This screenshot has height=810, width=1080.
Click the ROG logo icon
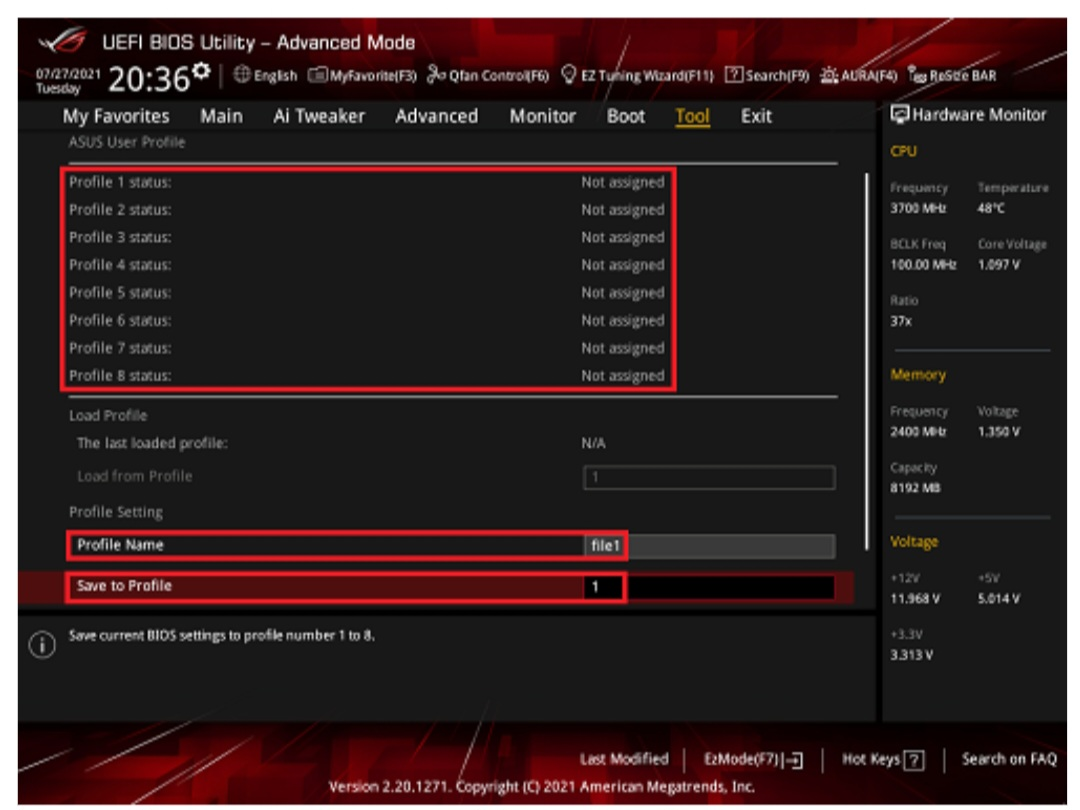pos(63,41)
